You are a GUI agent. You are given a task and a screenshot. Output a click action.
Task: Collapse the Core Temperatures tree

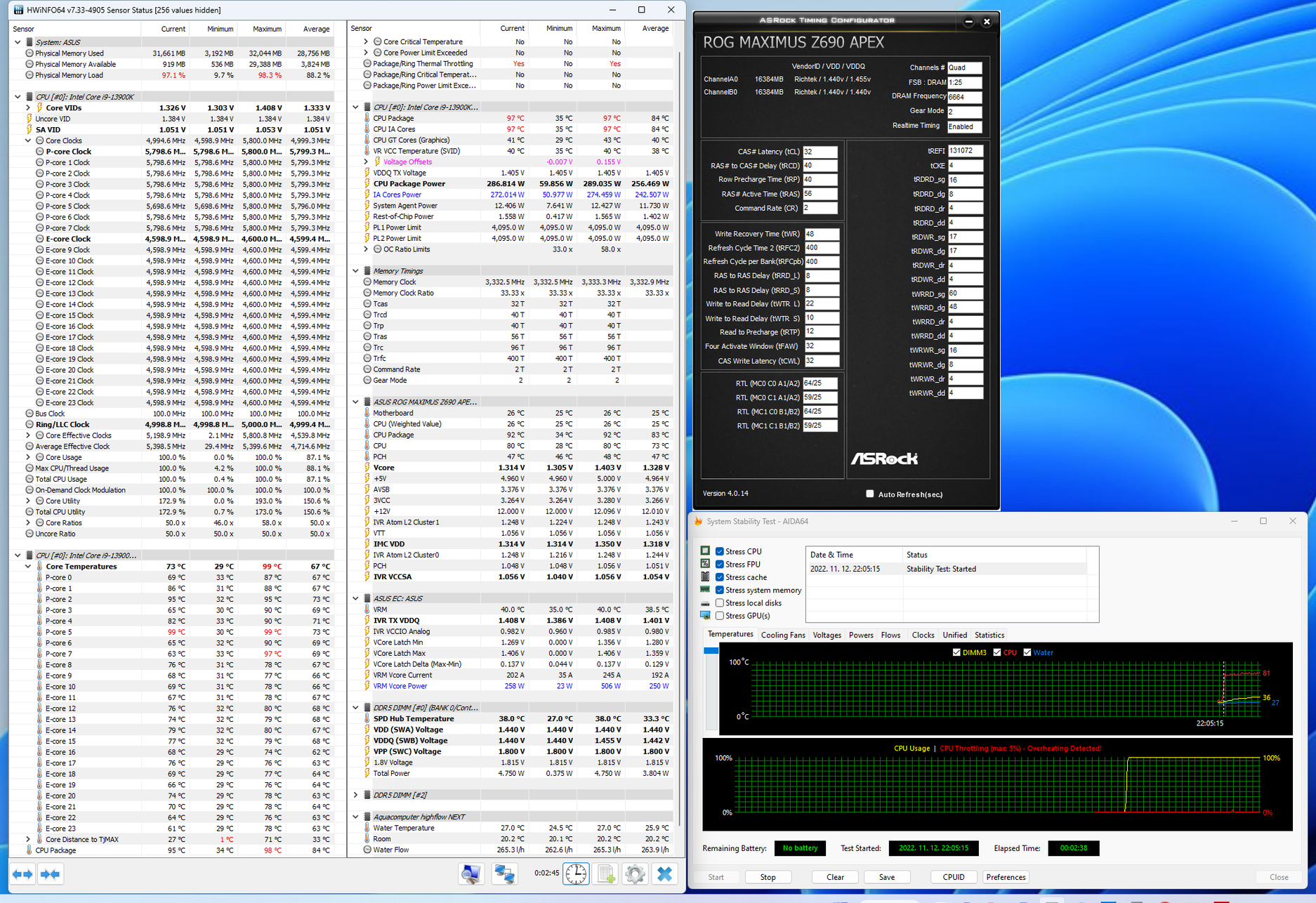click(28, 566)
